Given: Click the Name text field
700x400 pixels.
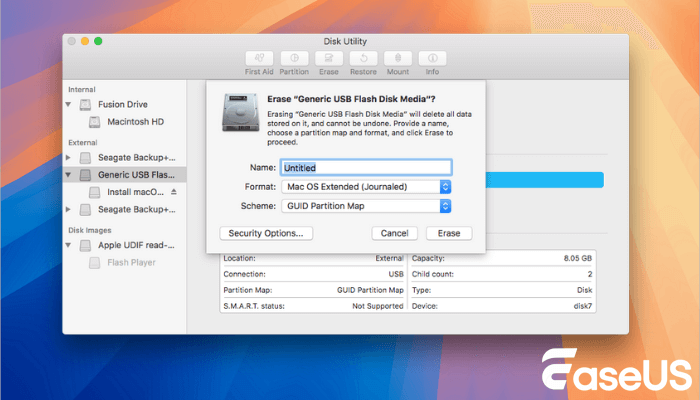Looking at the screenshot, I should click(x=365, y=167).
